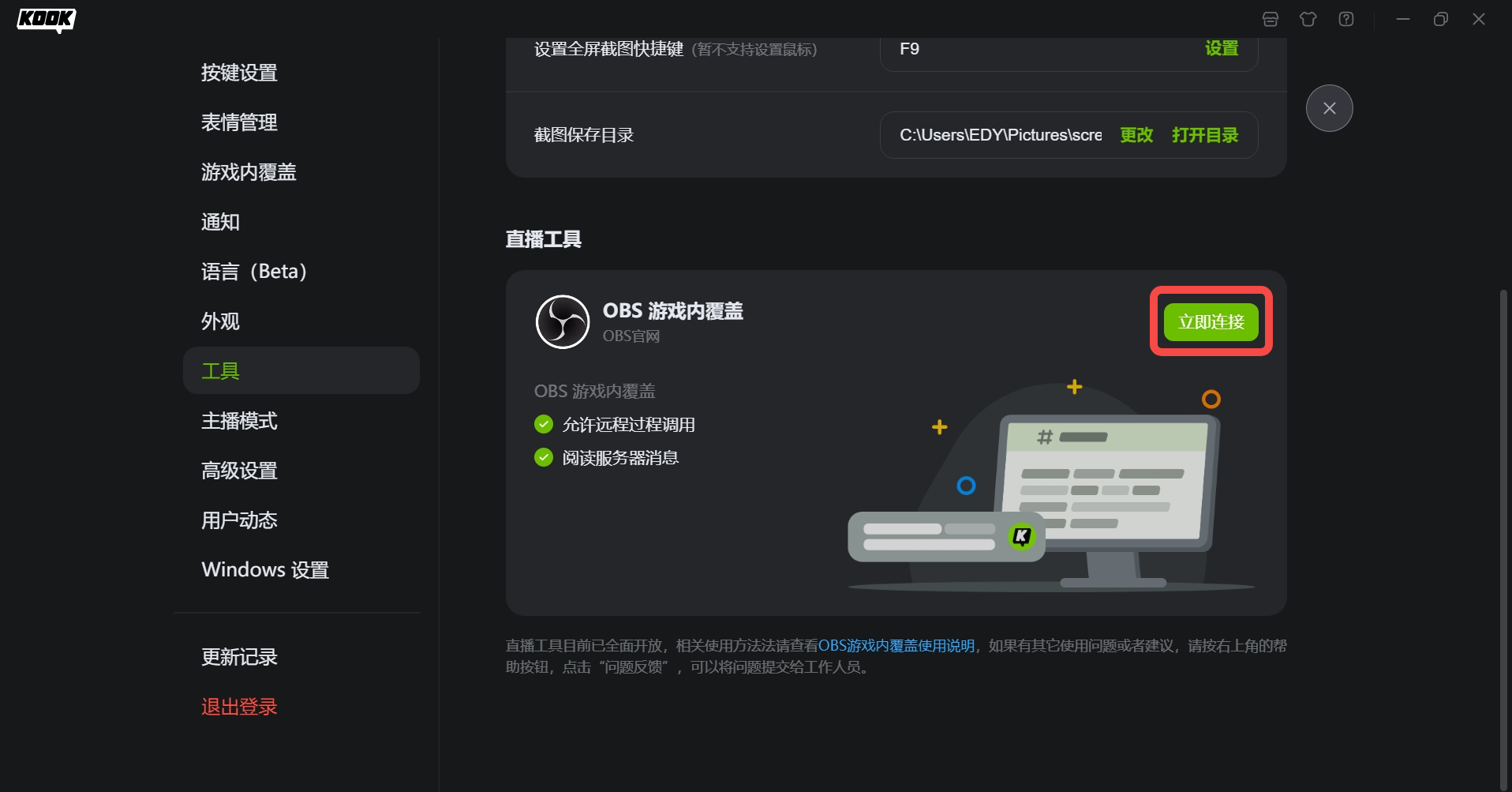
Task: Click the green check beside 阅读服务器消息
Action: click(544, 457)
